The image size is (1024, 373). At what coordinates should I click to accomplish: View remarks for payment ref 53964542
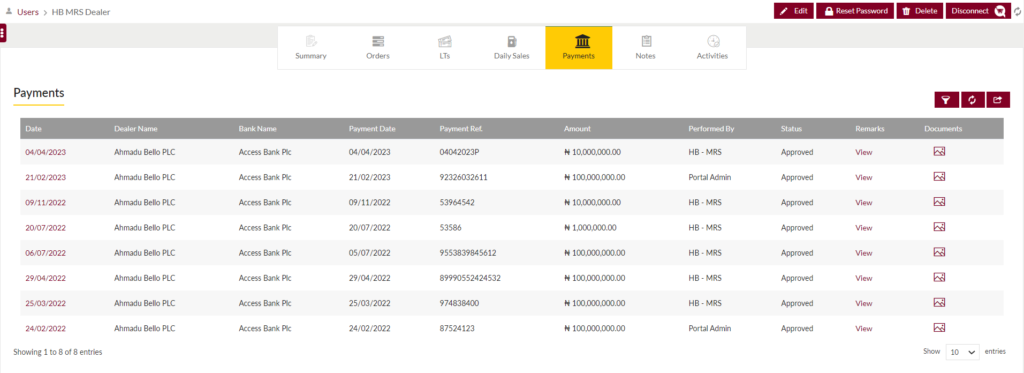tap(863, 203)
